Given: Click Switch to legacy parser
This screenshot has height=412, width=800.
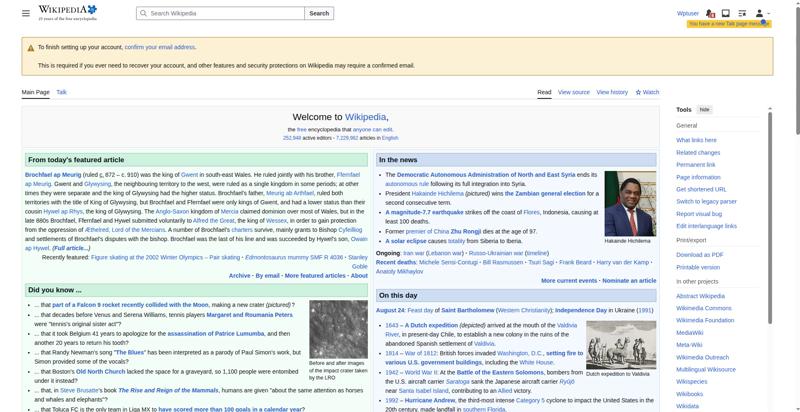Looking at the screenshot, I should pyautogui.click(x=706, y=201).
